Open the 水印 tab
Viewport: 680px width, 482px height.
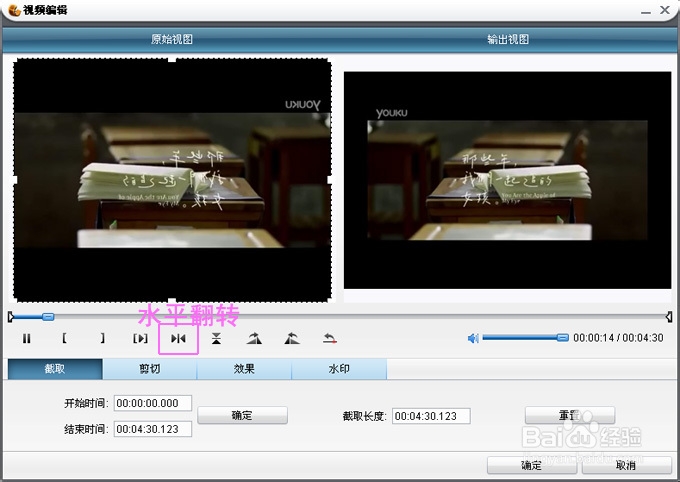tap(339, 369)
